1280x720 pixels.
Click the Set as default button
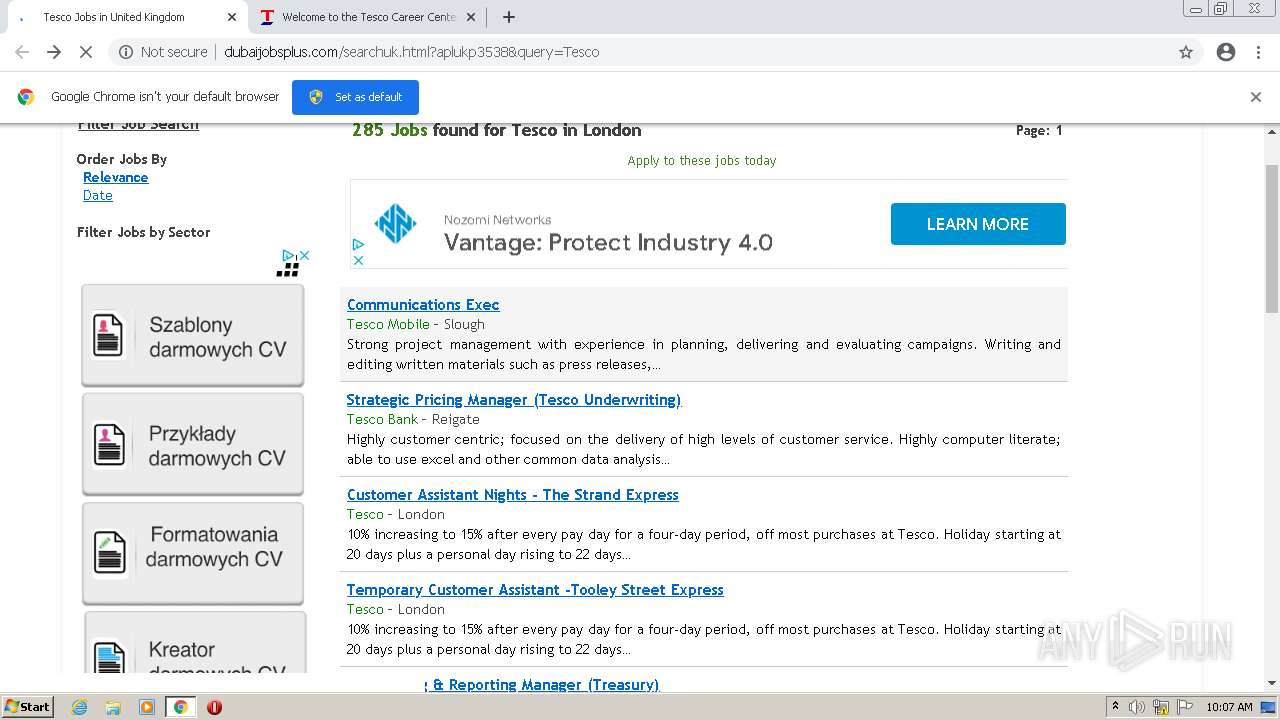[x=355, y=97]
